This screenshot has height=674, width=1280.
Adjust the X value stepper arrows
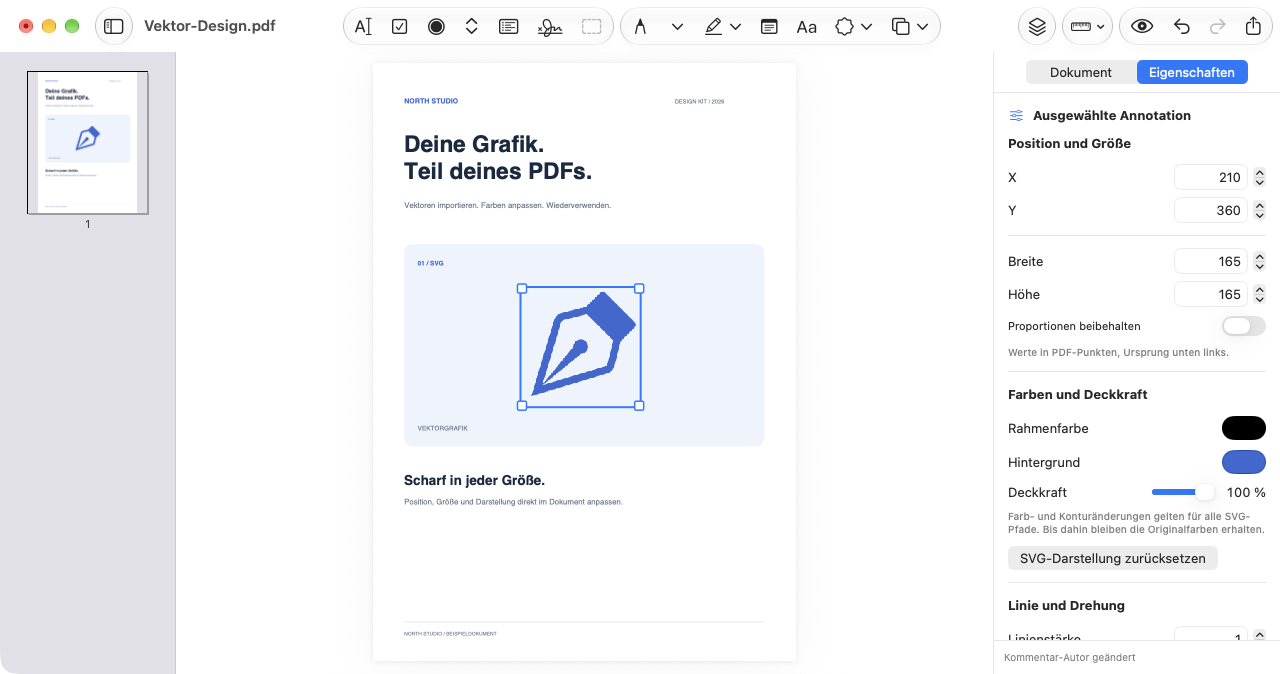tap(1260, 177)
